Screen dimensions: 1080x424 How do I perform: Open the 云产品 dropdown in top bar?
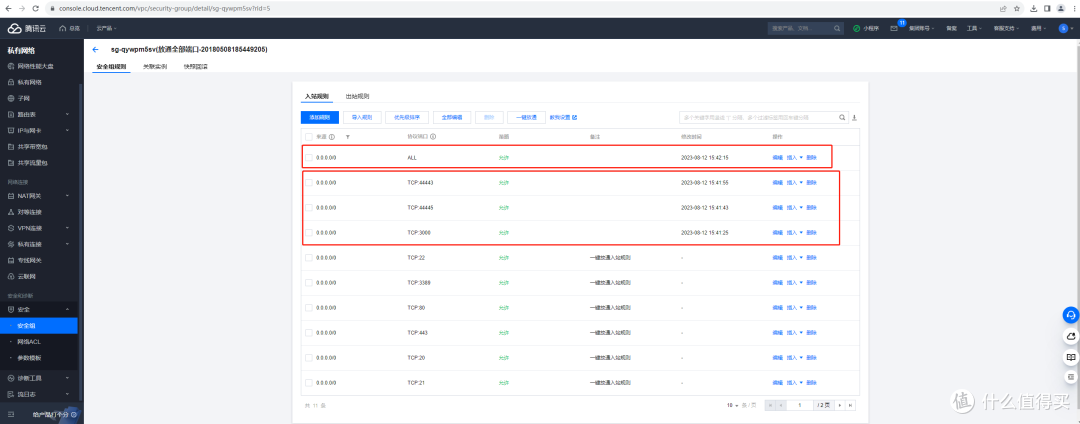point(106,28)
